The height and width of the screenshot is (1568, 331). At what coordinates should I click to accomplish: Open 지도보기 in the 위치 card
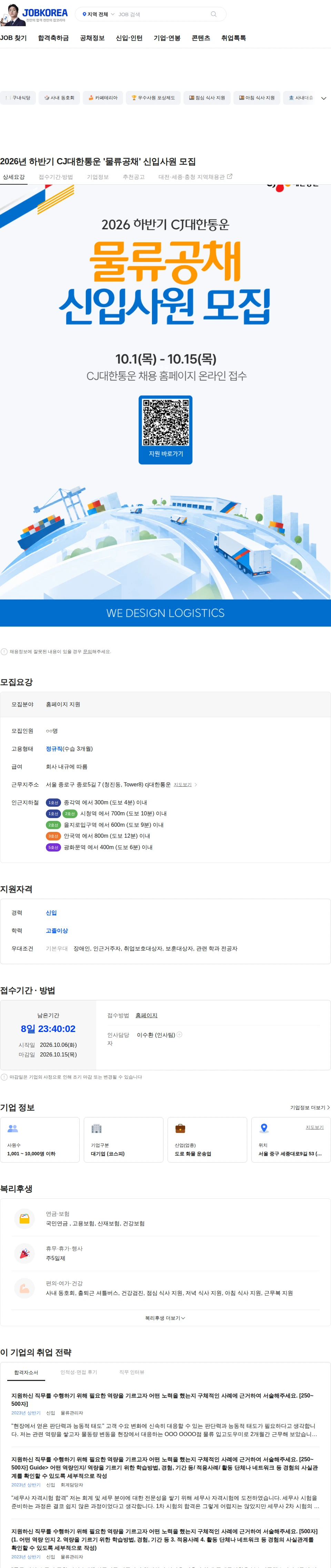tap(314, 1127)
